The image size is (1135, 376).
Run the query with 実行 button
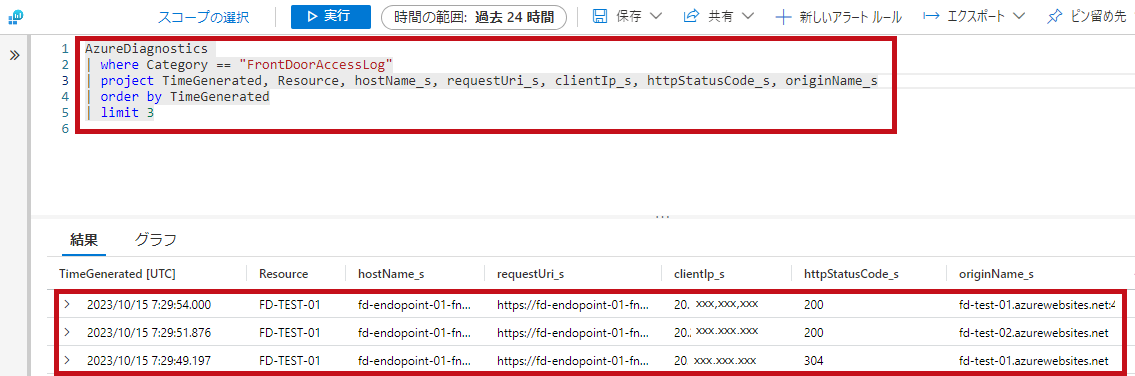[331, 17]
